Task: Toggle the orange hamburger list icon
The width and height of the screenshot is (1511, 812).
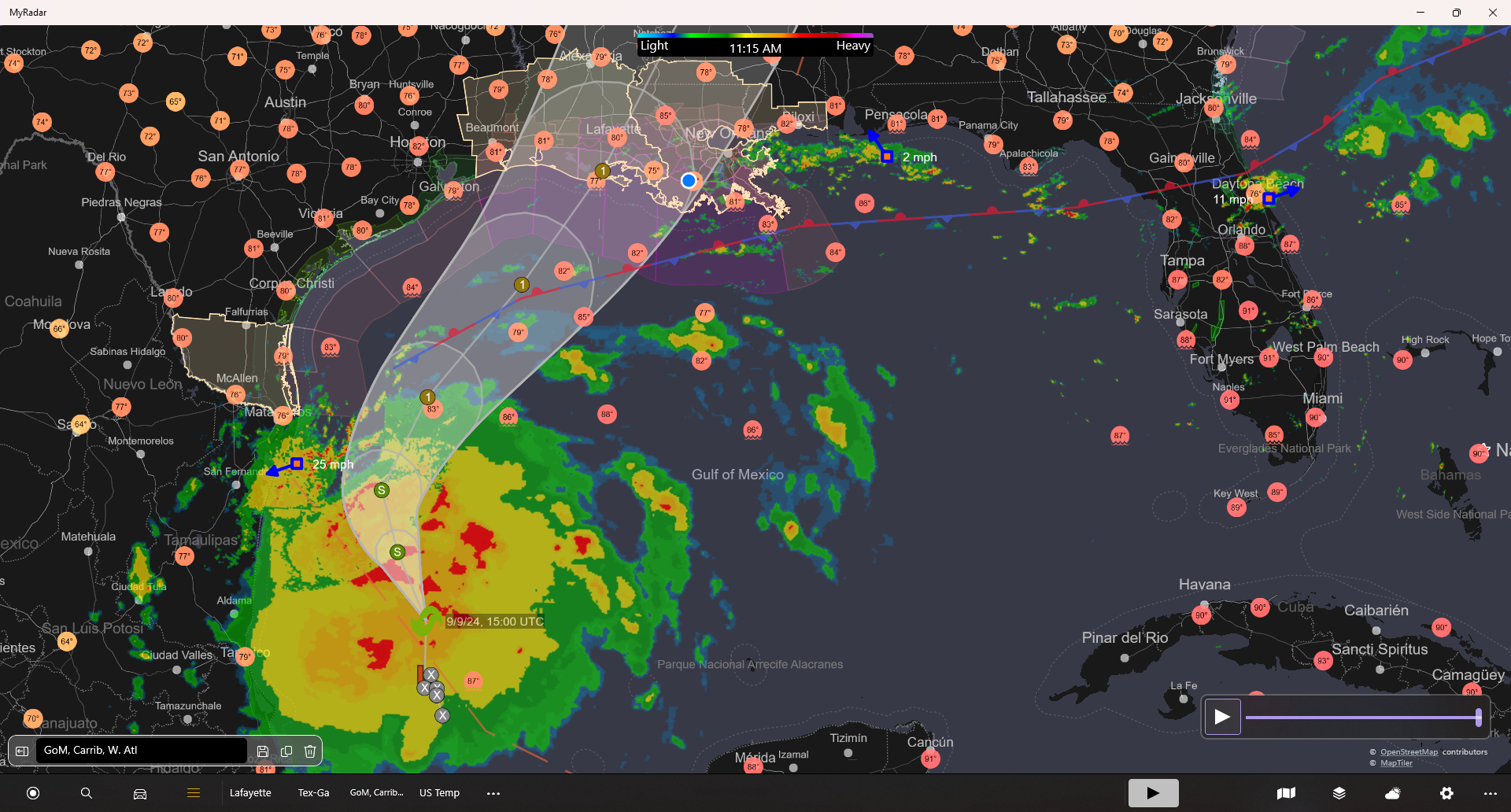Action: [x=194, y=793]
